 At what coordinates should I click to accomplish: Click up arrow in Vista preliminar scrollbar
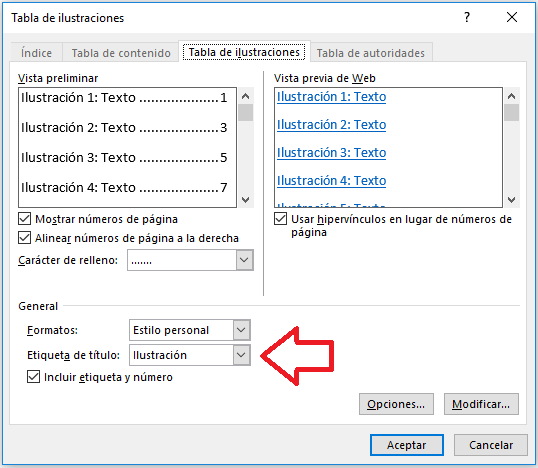[x=245, y=96]
